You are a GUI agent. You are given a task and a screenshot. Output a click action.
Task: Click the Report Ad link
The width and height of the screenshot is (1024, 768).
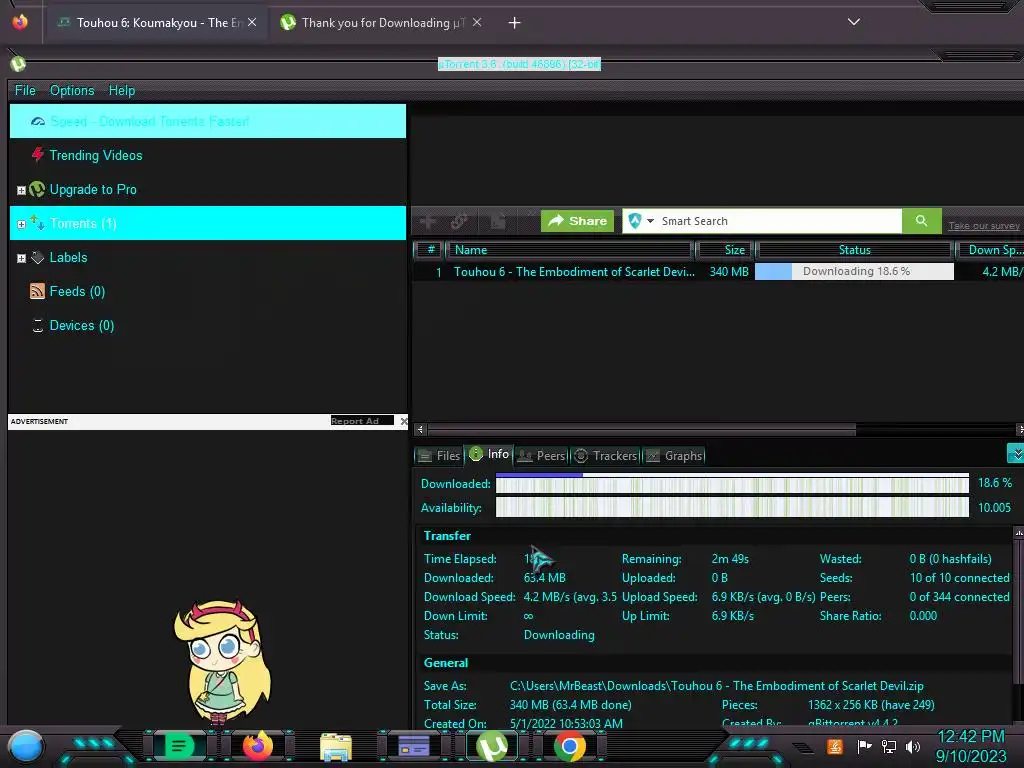(362, 421)
